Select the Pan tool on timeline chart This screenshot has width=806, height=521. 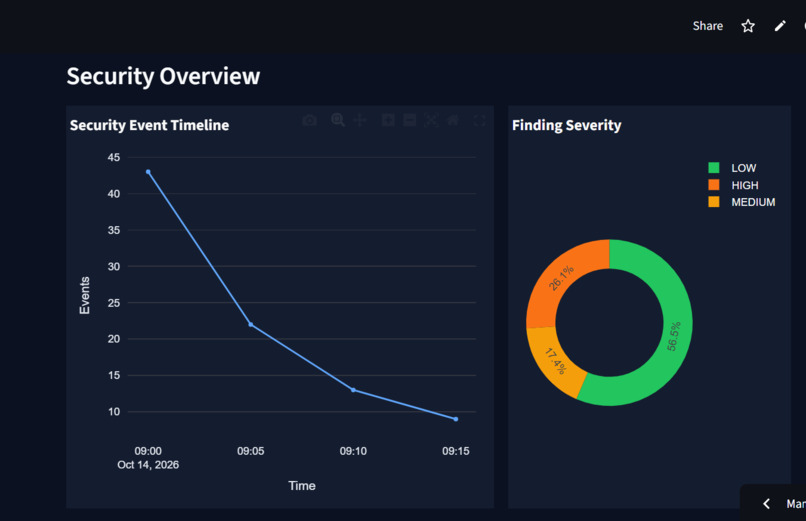coord(360,120)
